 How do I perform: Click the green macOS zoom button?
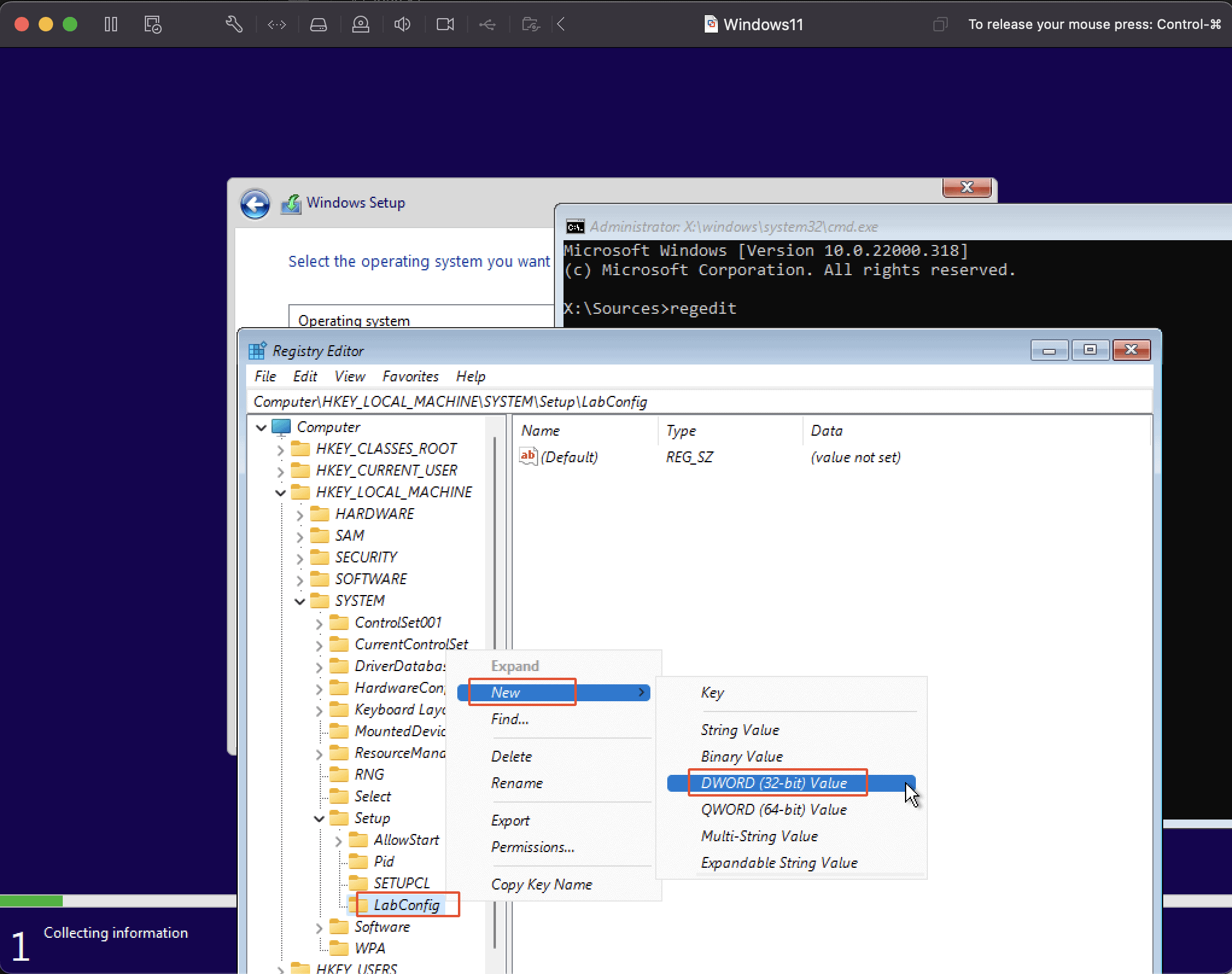click(70, 24)
